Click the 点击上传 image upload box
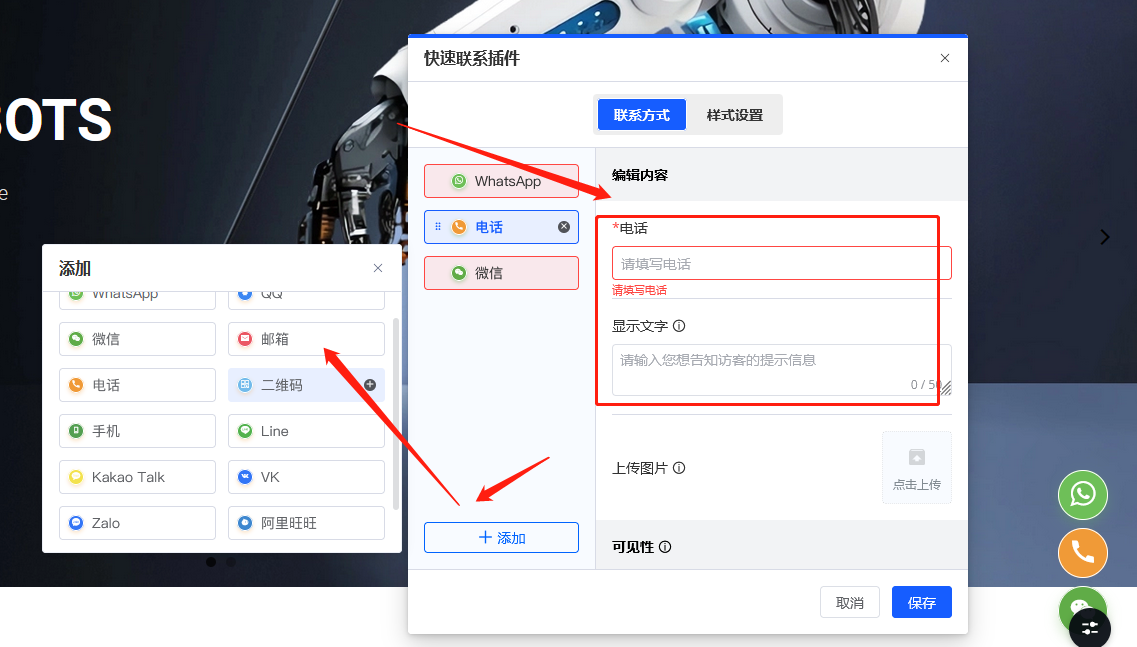1137x647 pixels. pyautogui.click(x=916, y=467)
